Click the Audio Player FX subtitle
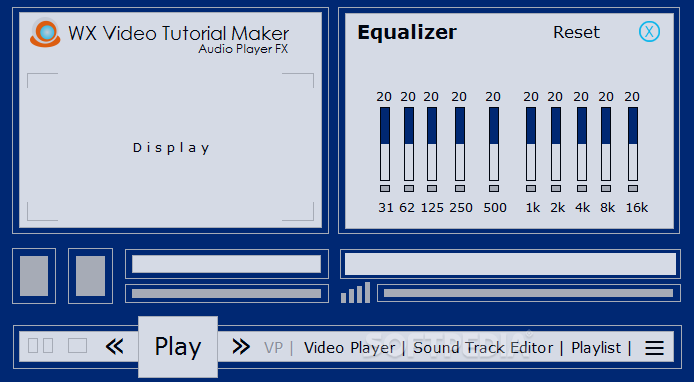This screenshot has height=382, width=694. 243,49
